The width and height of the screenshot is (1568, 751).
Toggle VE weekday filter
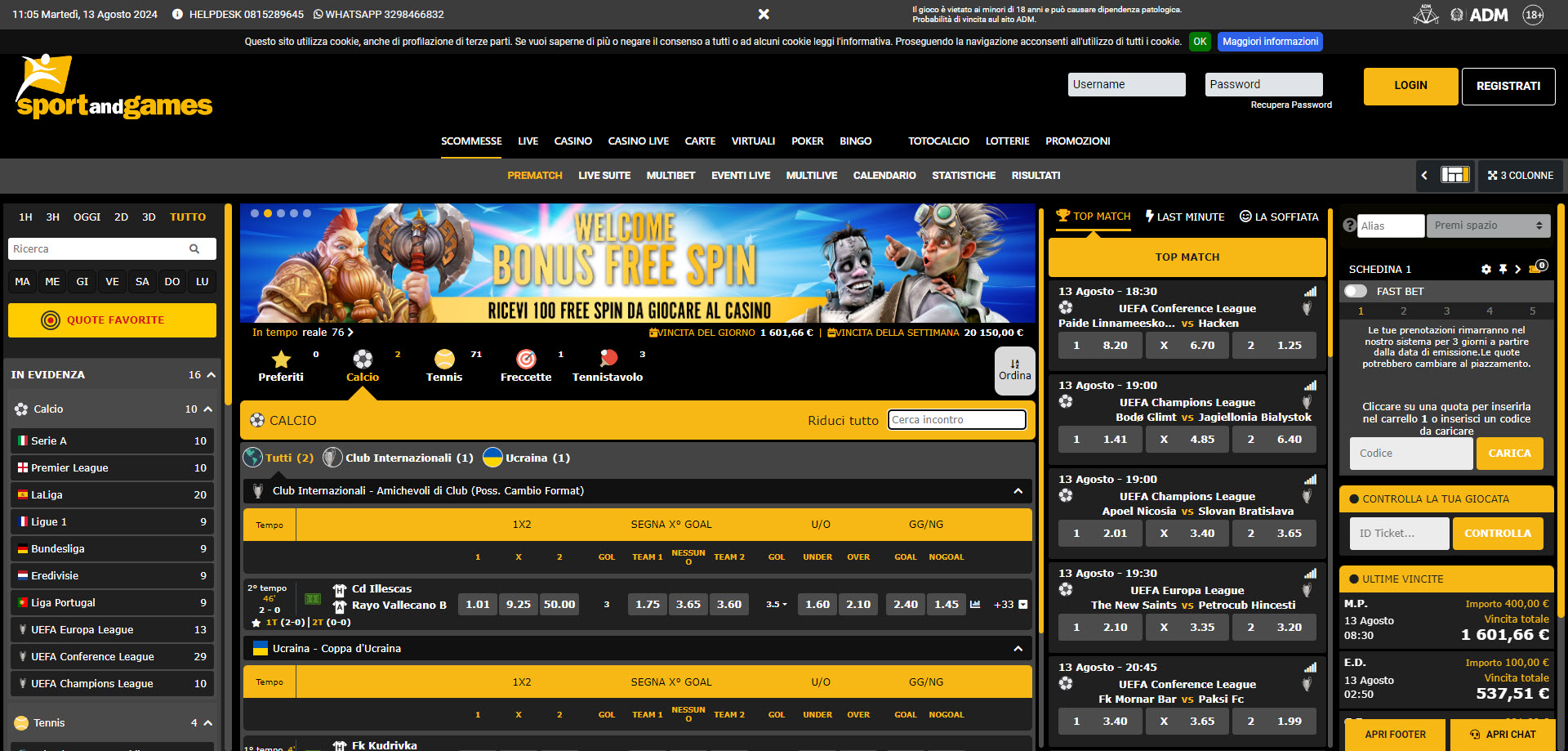click(x=112, y=281)
